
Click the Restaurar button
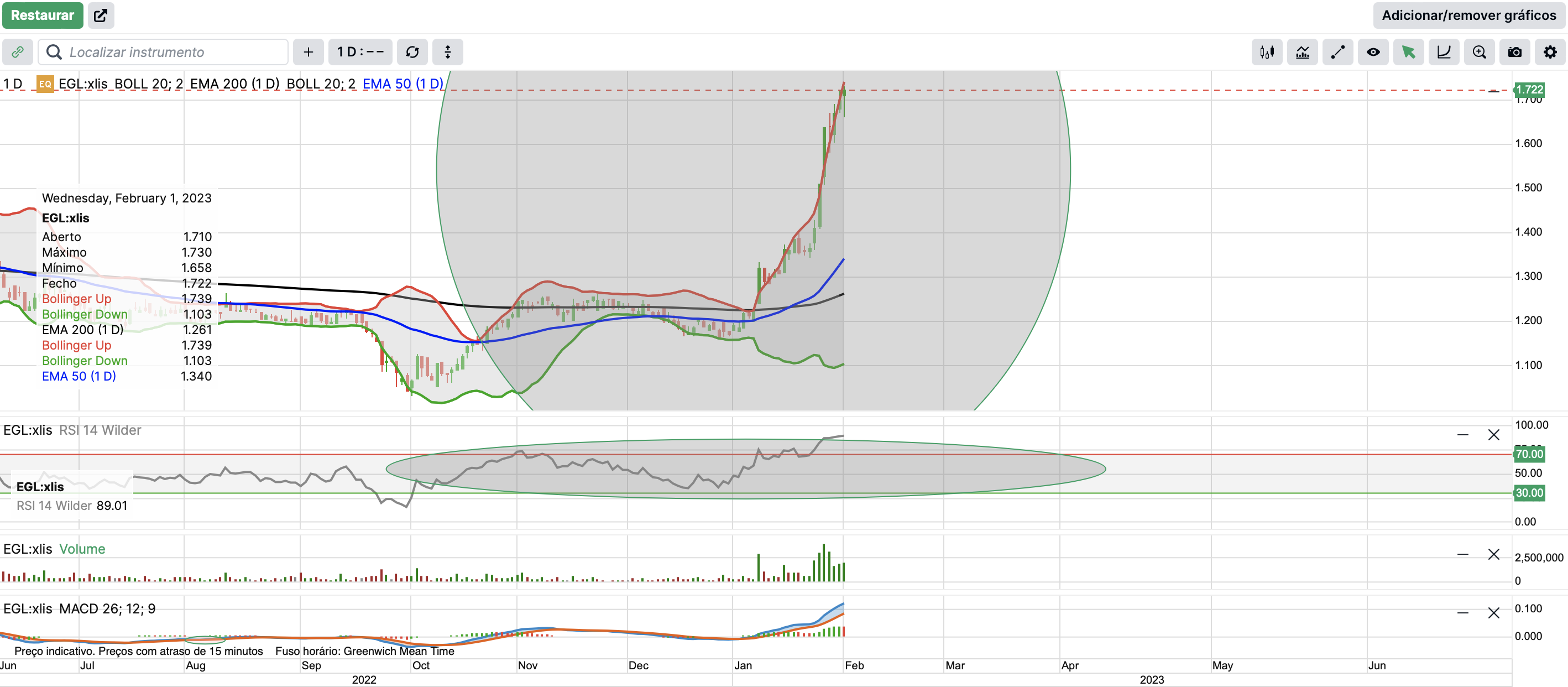point(42,15)
